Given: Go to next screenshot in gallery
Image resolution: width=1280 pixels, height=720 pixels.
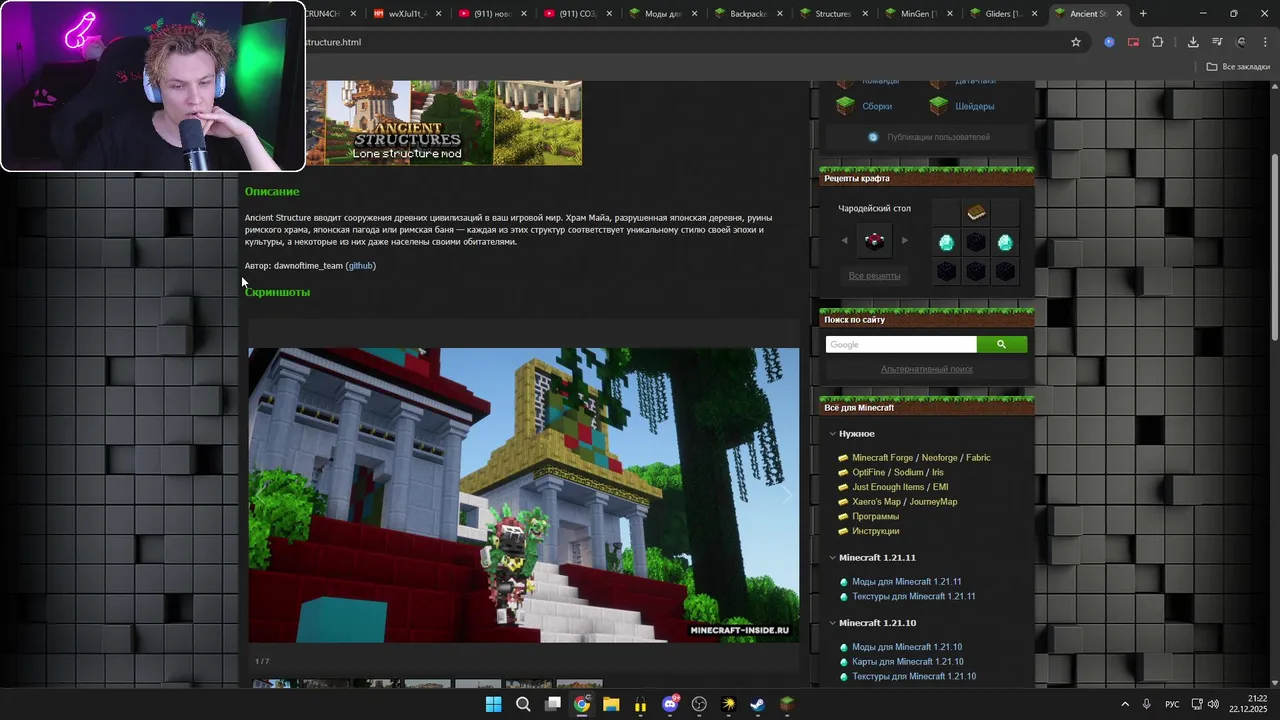Looking at the screenshot, I should [786, 495].
